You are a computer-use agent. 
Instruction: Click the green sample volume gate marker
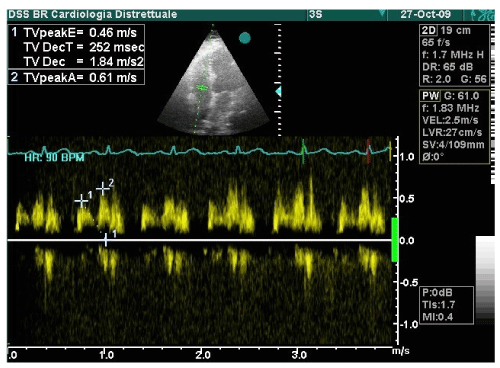pos(202,88)
